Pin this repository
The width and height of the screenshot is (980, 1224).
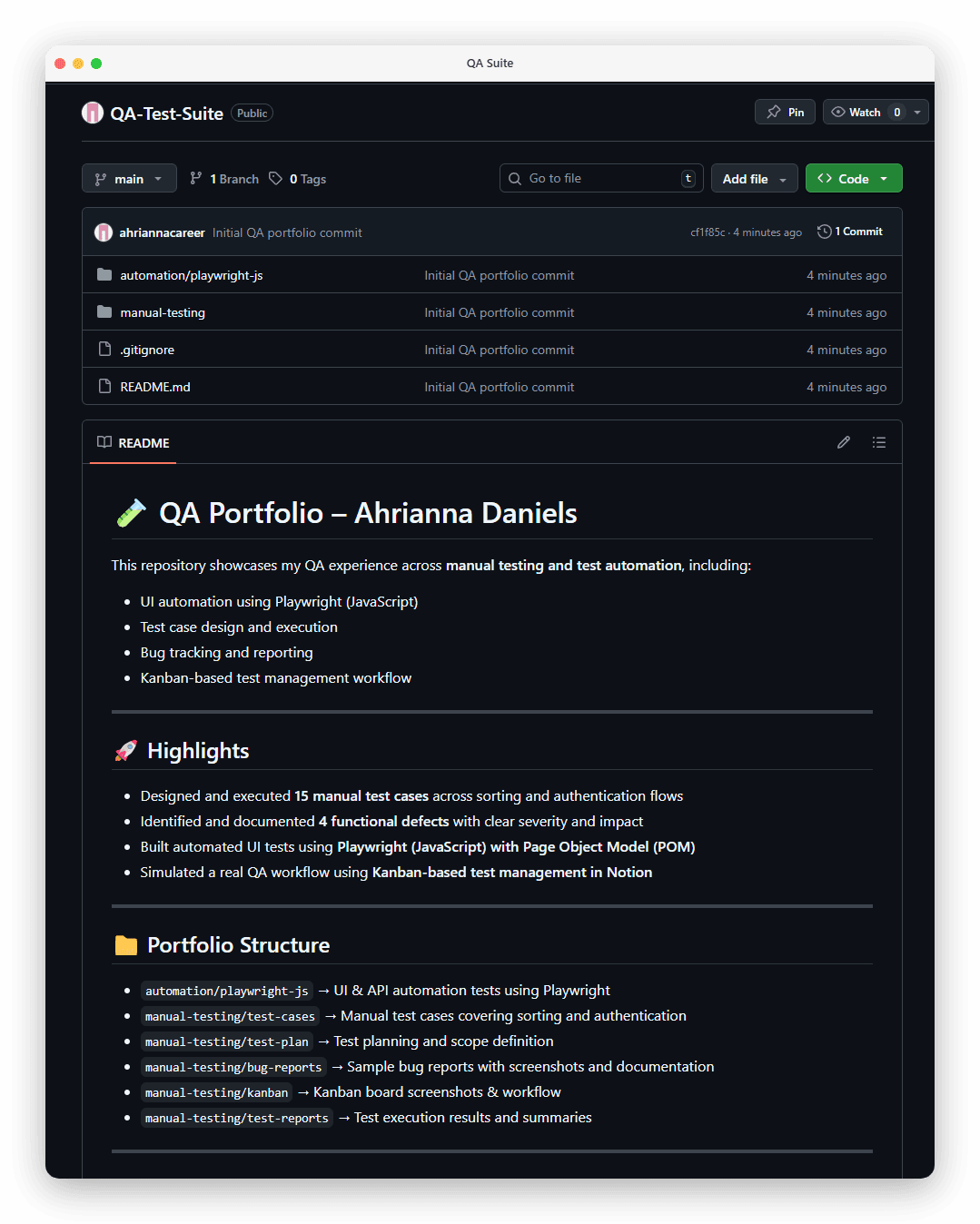pos(784,112)
